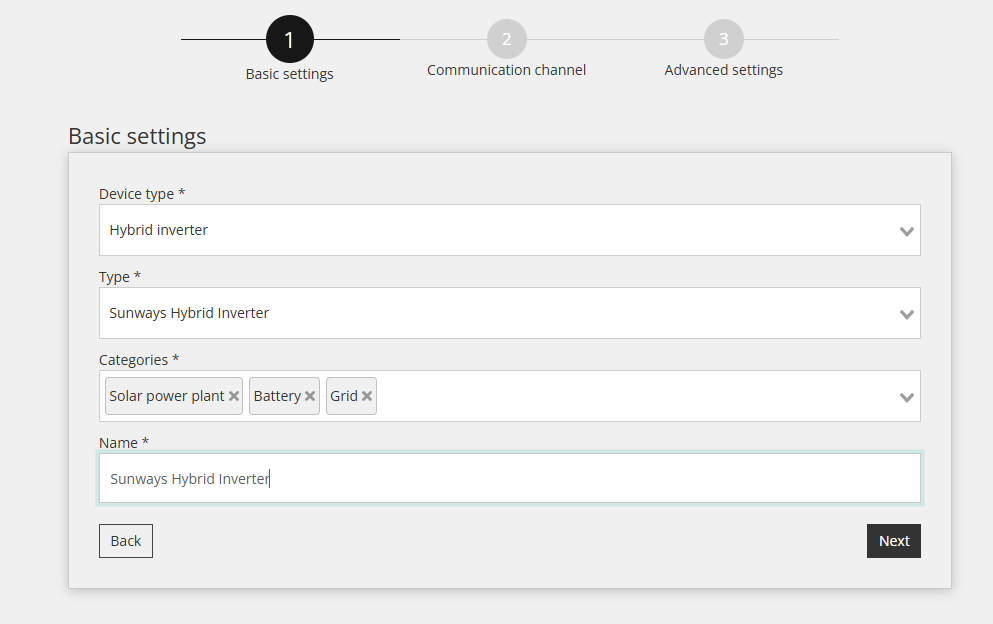Image resolution: width=993 pixels, height=624 pixels.
Task: Click the Battery tag text
Action: pyautogui.click(x=277, y=396)
